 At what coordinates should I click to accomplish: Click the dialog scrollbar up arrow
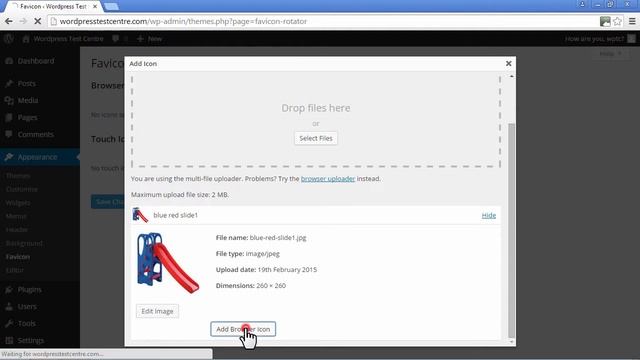tap(511, 76)
